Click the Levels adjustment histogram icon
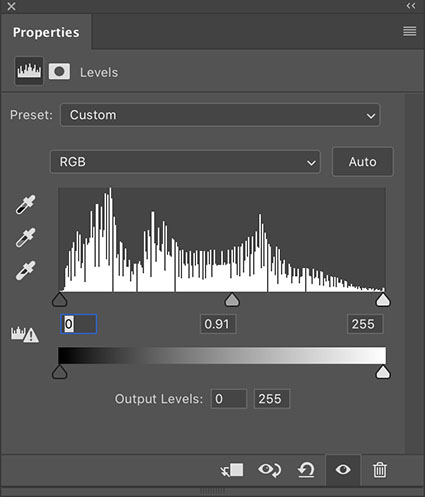Screen dimensions: 425x497 [29, 71]
